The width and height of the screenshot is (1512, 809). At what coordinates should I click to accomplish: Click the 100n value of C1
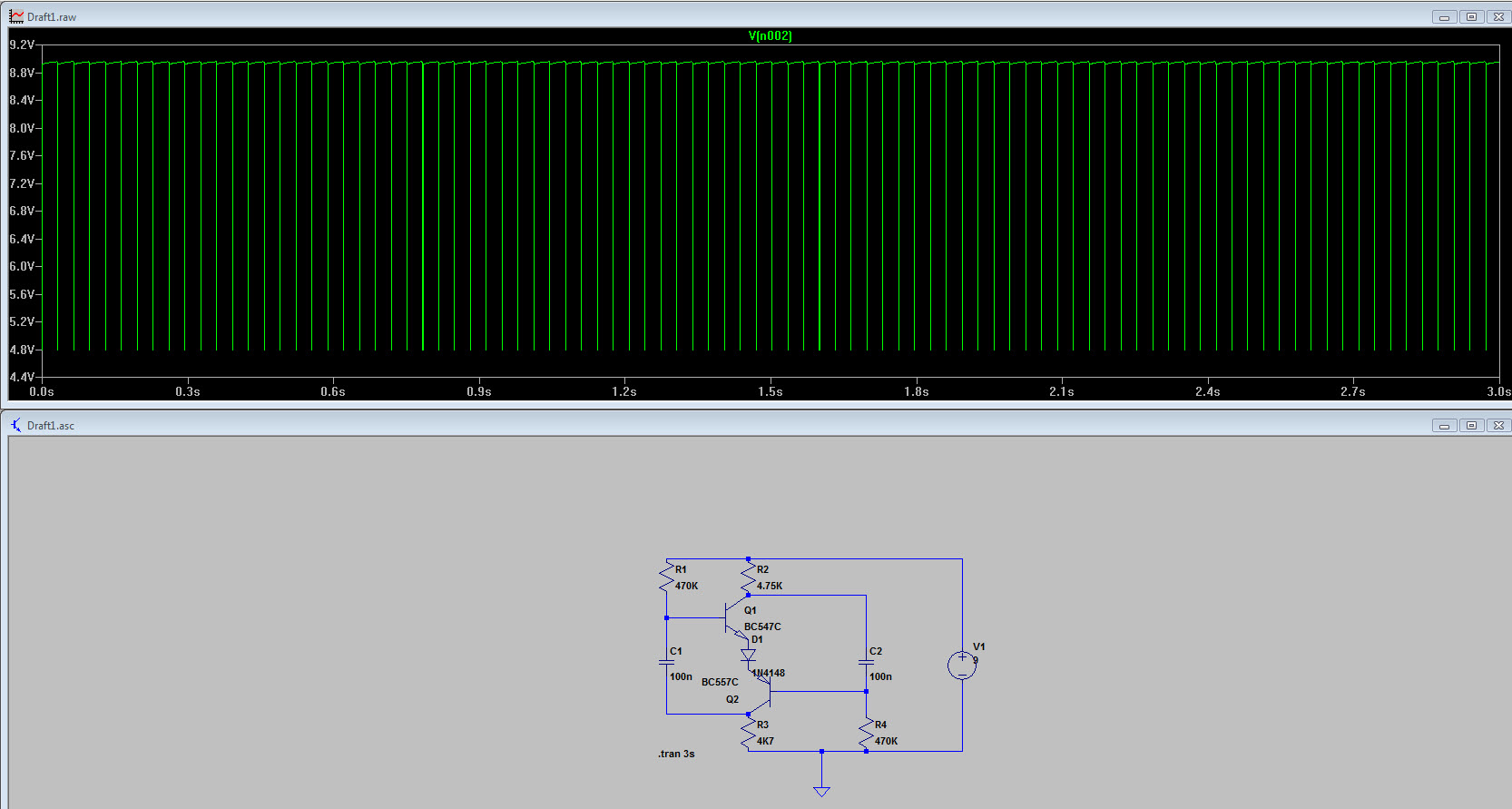coord(681,676)
